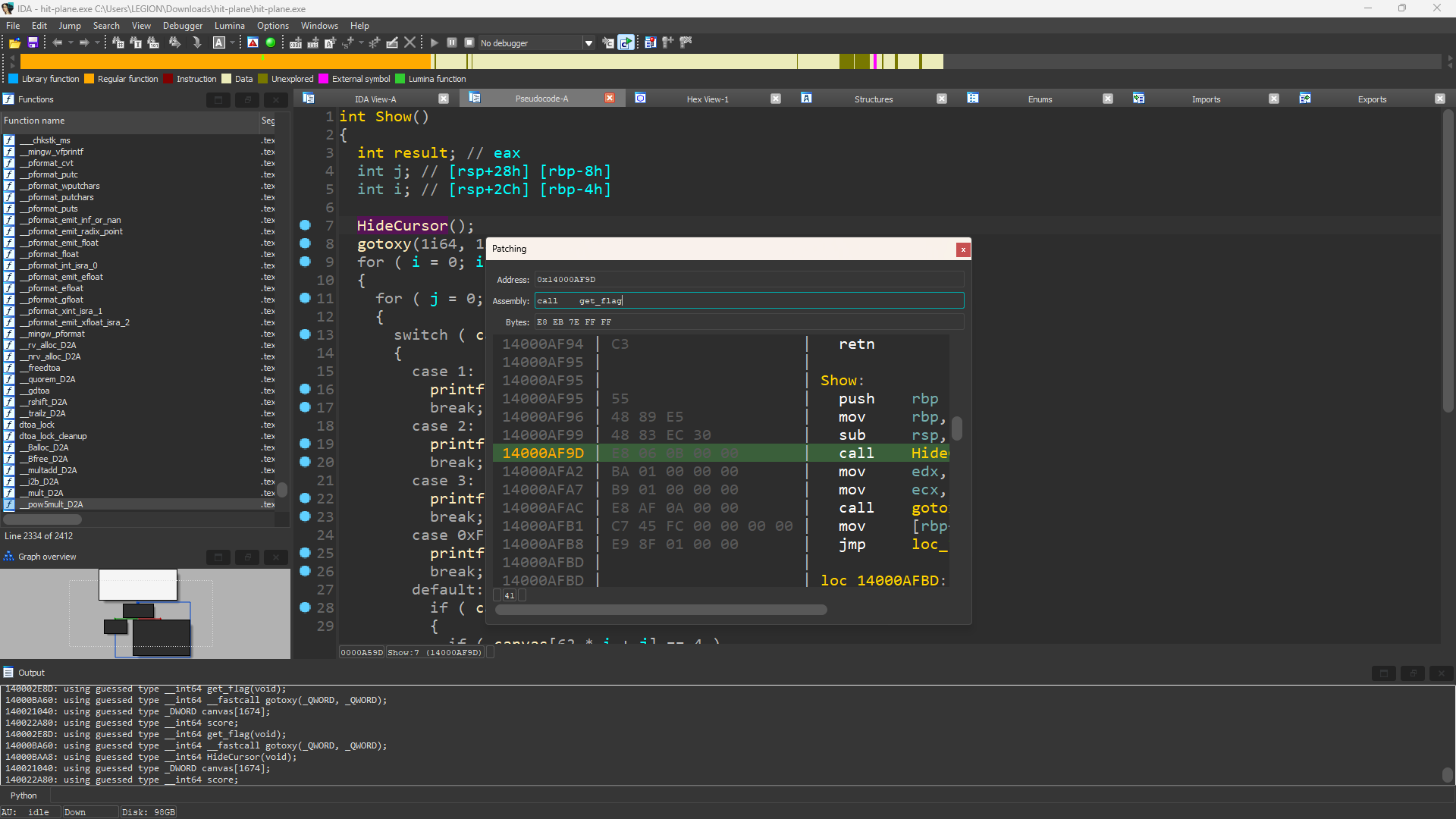The image size is (1456, 819).
Task: Toggle breakpoint on line 16 printf
Action: [305, 389]
